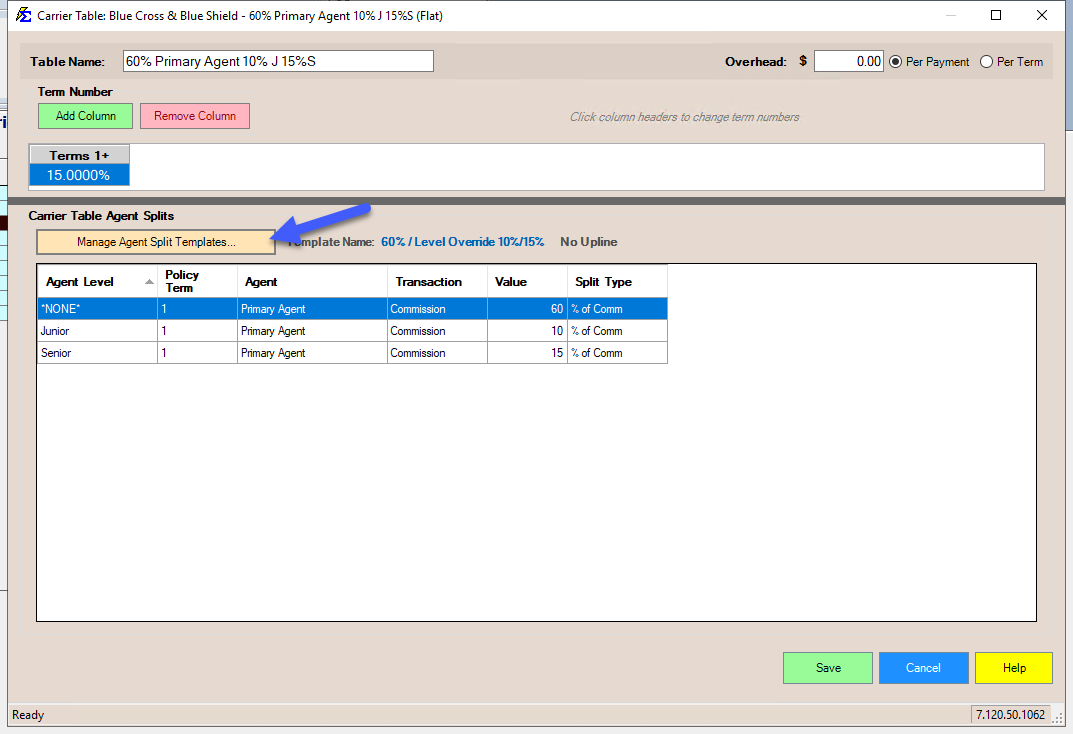Select the Junior agent level row
The height and width of the screenshot is (734, 1073).
96,331
